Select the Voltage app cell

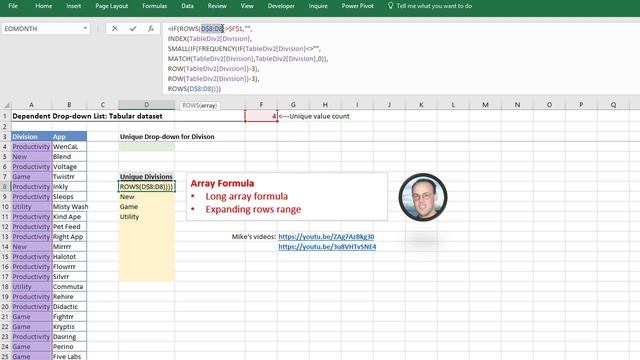click(x=69, y=167)
